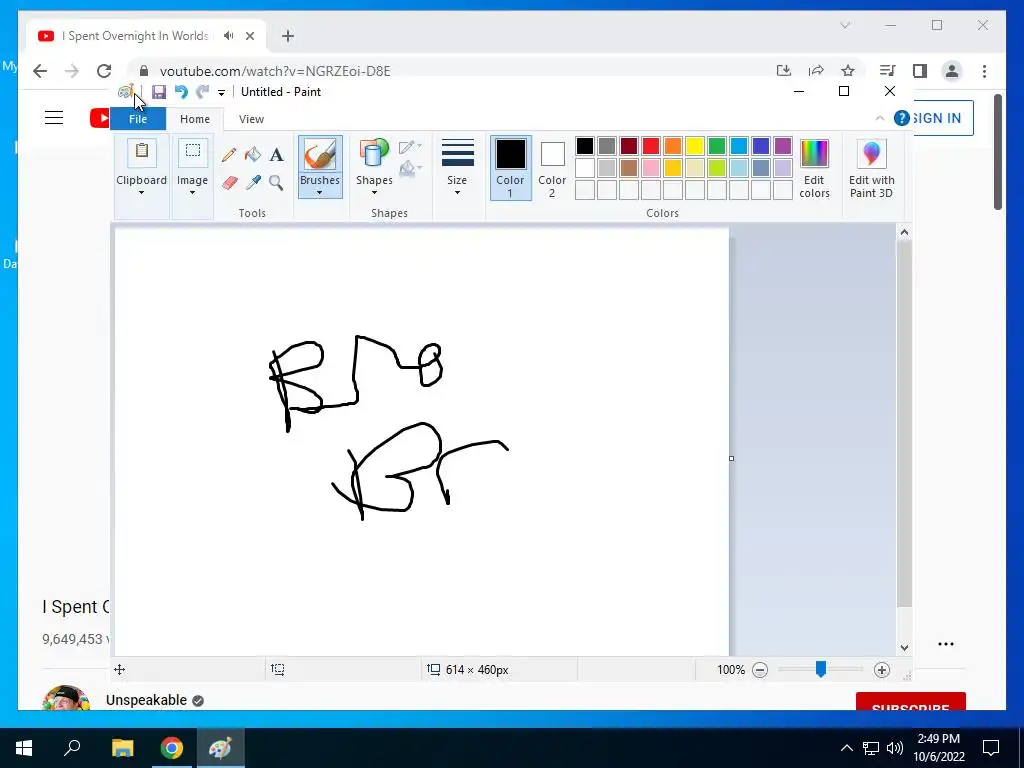Click the Undo arrow in Paint

coord(181,92)
